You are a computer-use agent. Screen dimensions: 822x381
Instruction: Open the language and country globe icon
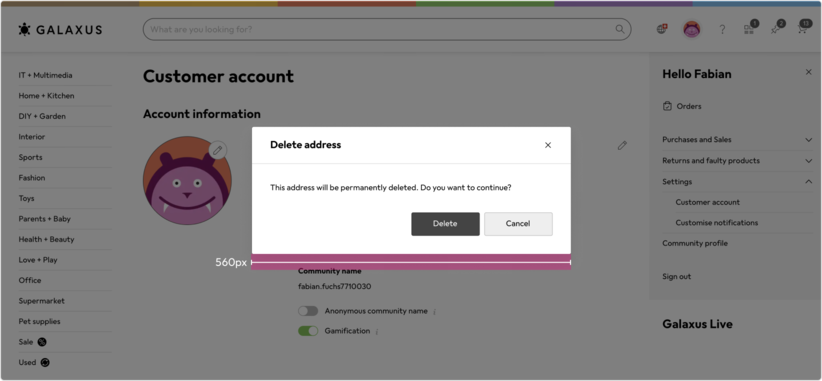pyautogui.click(x=662, y=29)
